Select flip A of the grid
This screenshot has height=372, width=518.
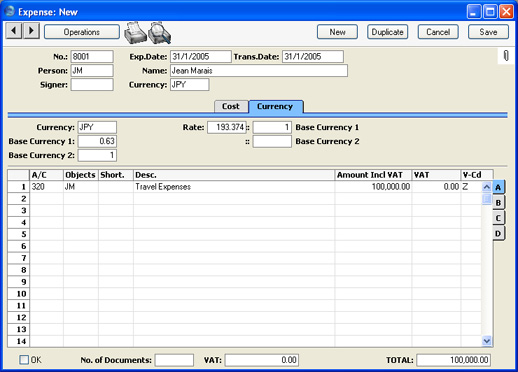coord(498,187)
